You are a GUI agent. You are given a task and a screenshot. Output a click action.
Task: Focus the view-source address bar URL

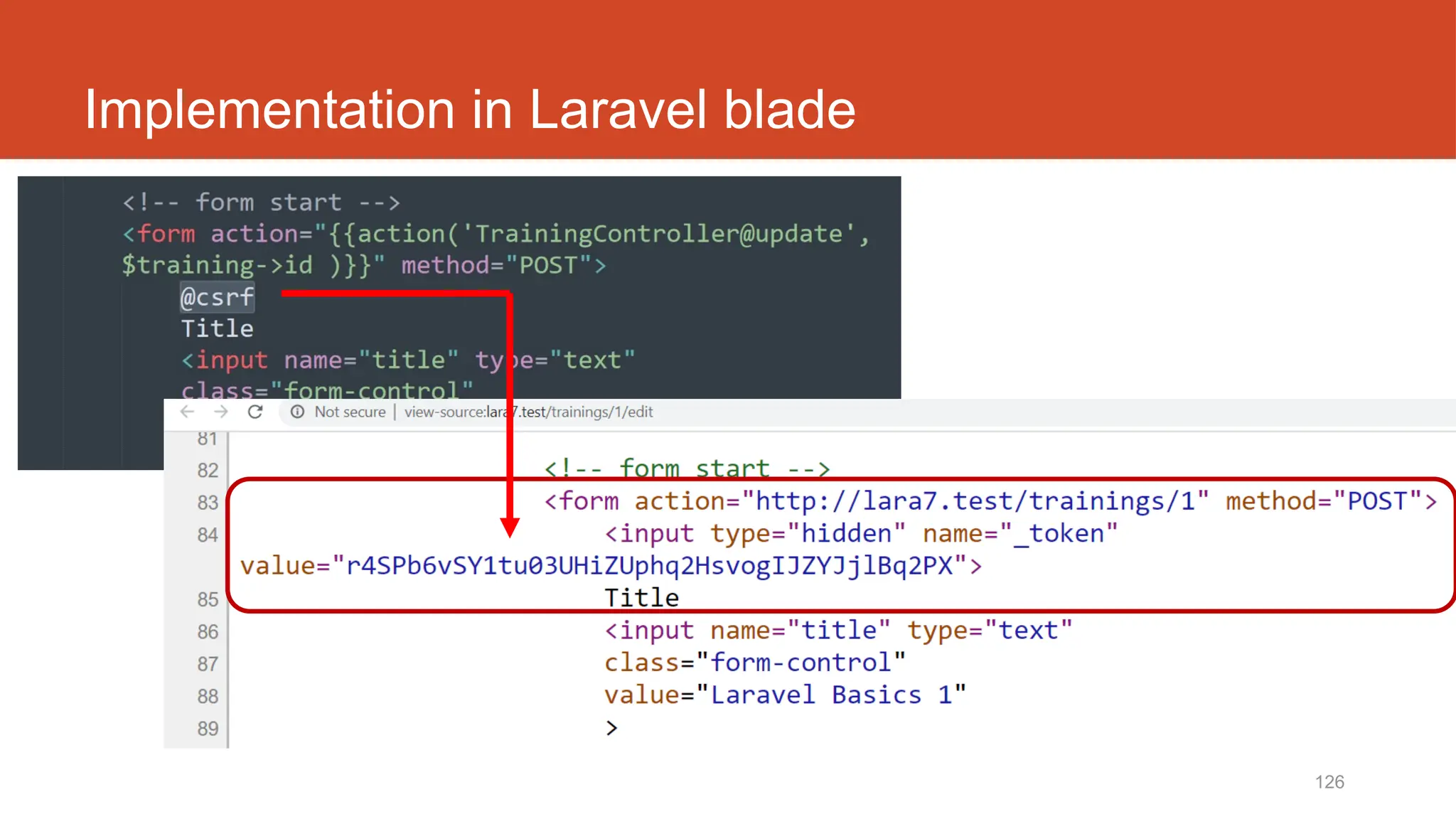tap(528, 412)
